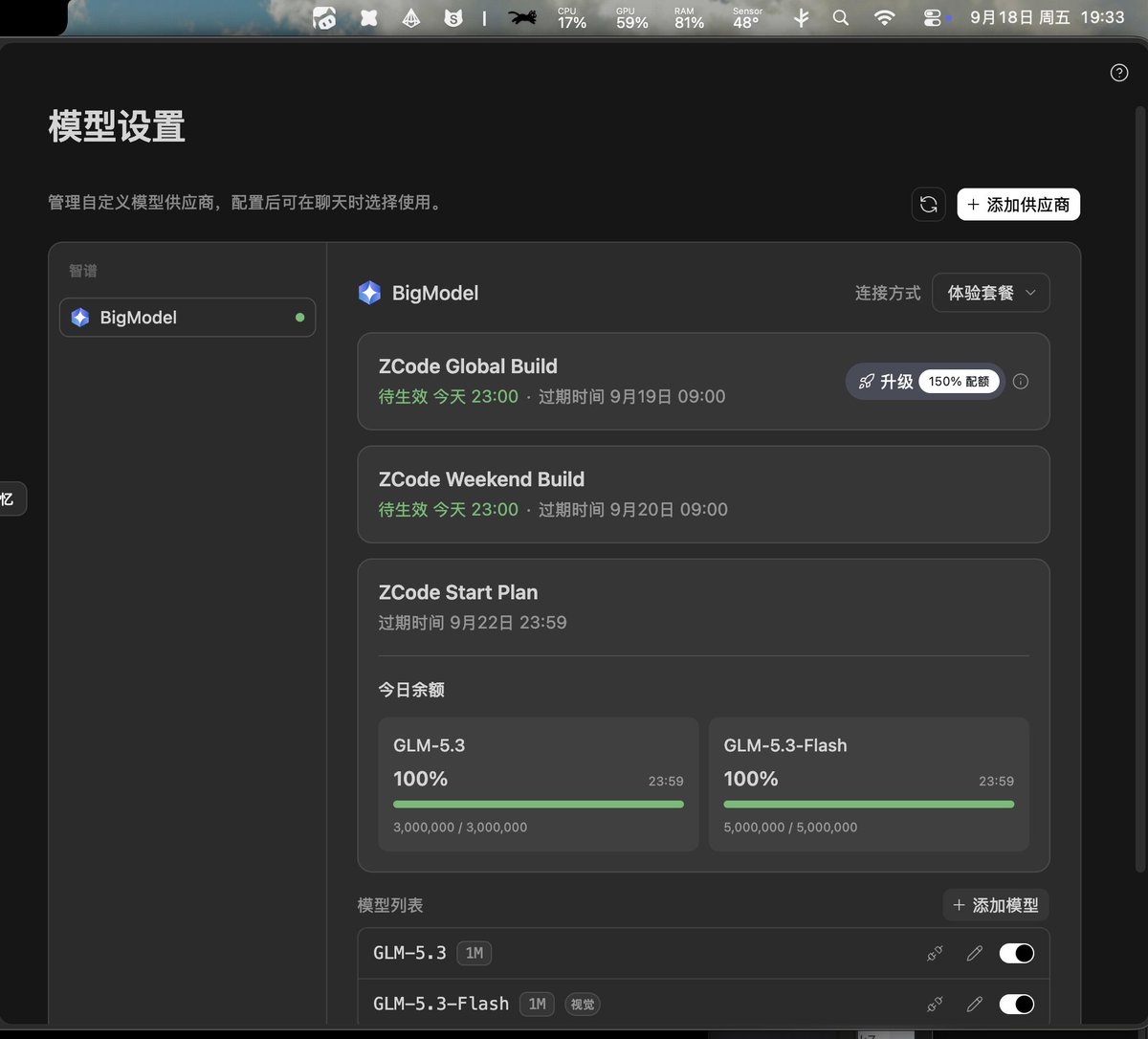The width and height of the screenshot is (1148, 1039).
Task: Click the BigModel logo in the header
Action: [x=369, y=293]
